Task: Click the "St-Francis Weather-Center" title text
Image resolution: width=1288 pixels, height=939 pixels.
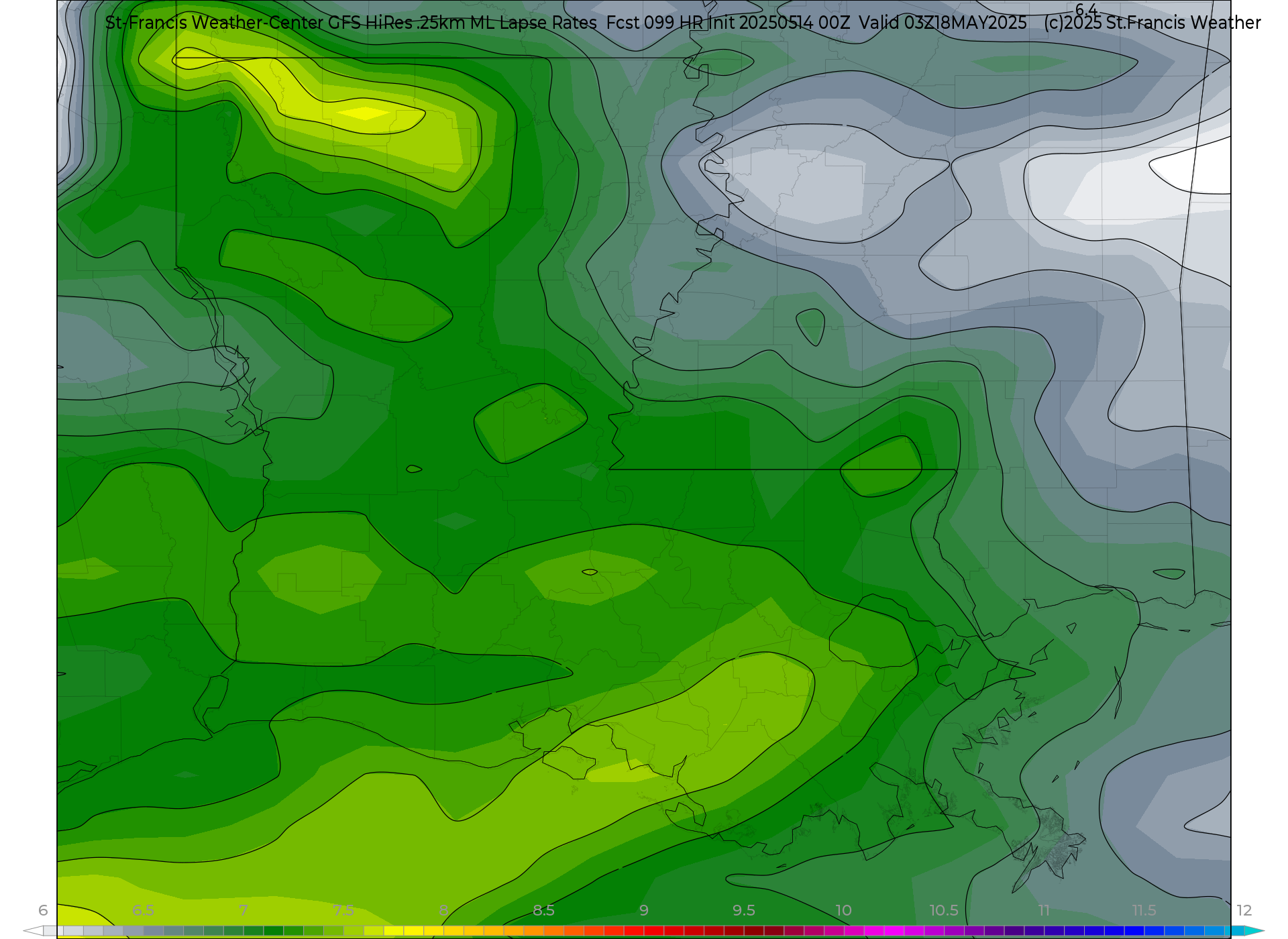Action: click(214, 23)
